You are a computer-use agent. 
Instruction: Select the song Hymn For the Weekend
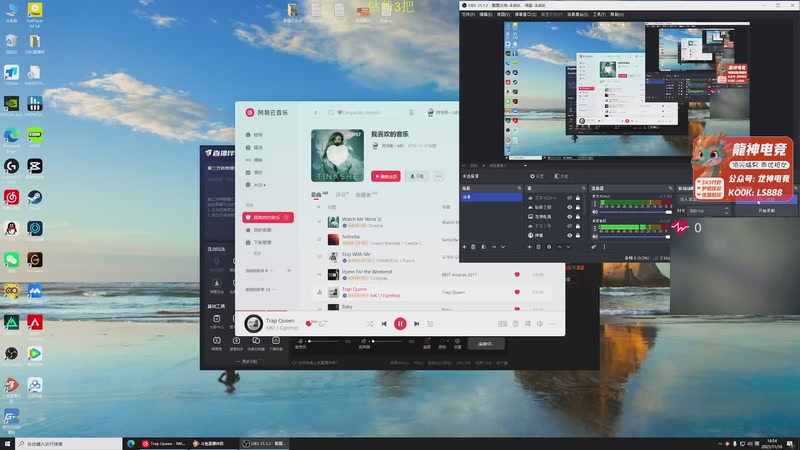[367, 272]
